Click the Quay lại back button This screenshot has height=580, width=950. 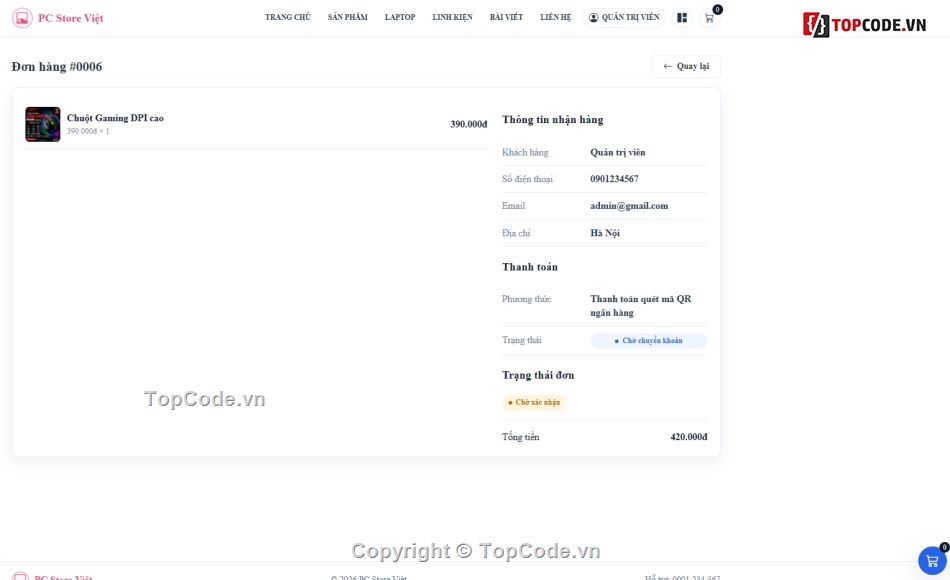(686, 66)
